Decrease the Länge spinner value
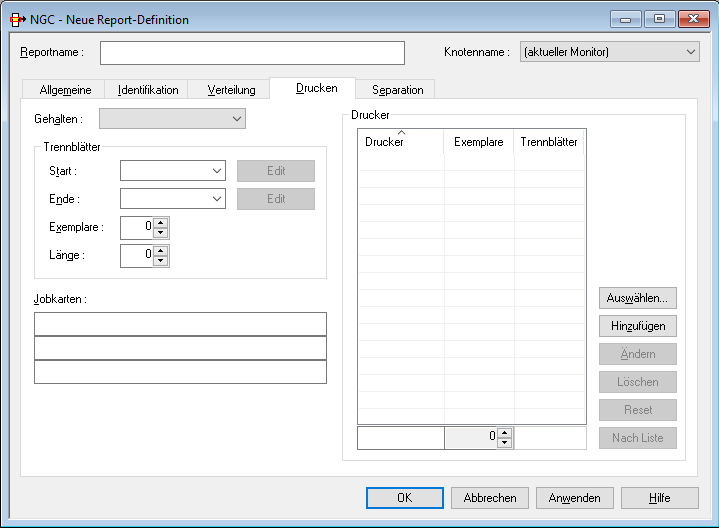This screenshot has width=719, height=528. point(161,262)
